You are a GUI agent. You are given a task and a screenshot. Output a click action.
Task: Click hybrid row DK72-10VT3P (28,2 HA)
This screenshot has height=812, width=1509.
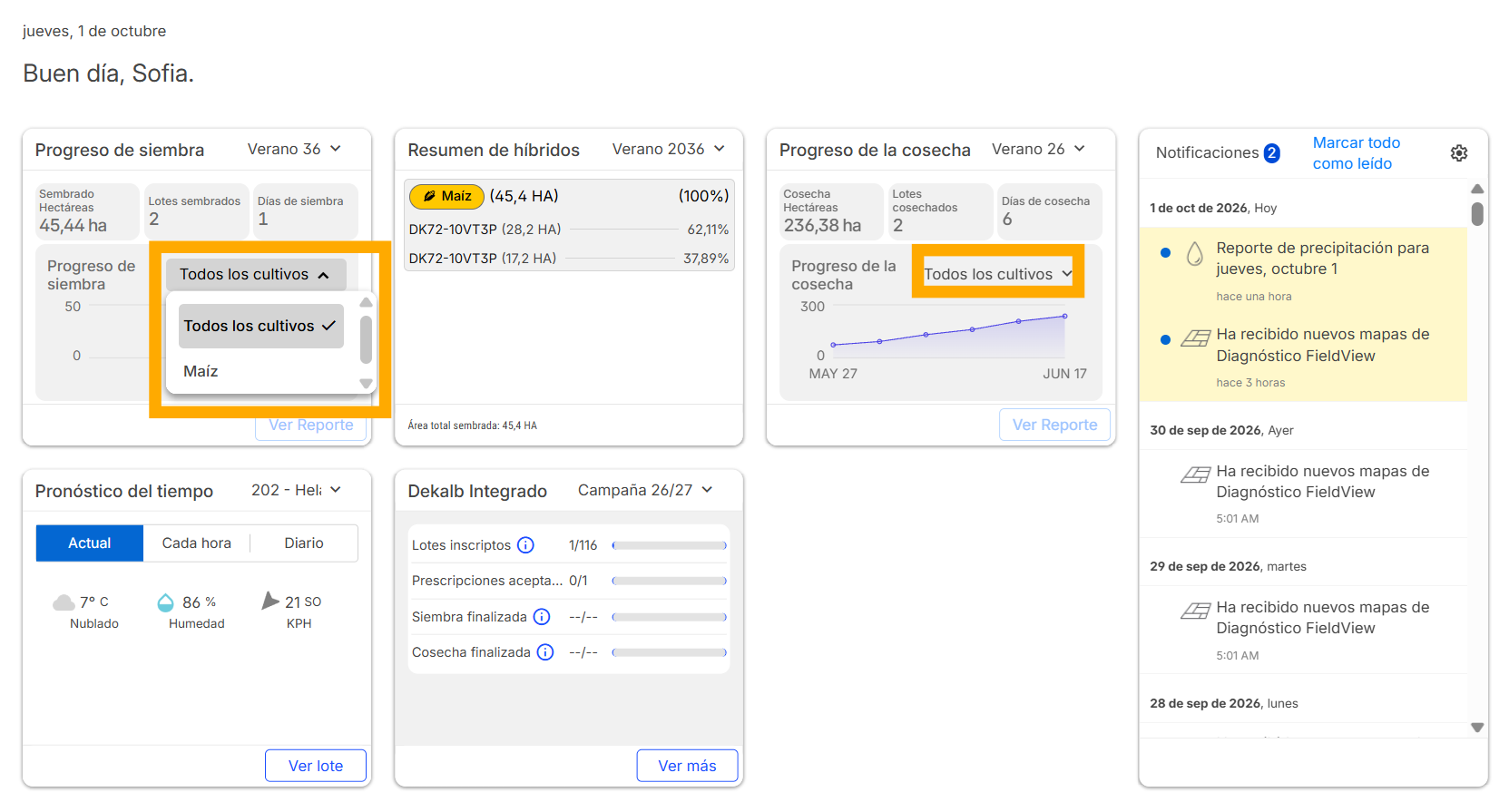click(x=569, y=230)
